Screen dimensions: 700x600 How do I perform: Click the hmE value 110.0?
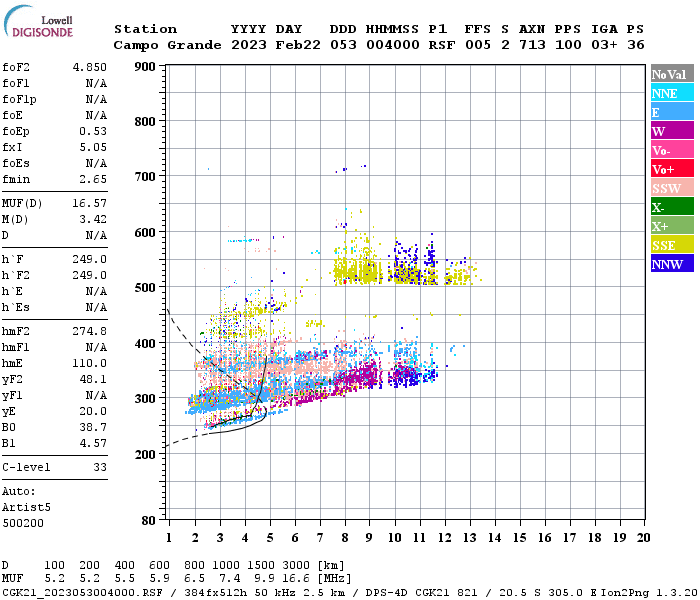click(90, 363)
